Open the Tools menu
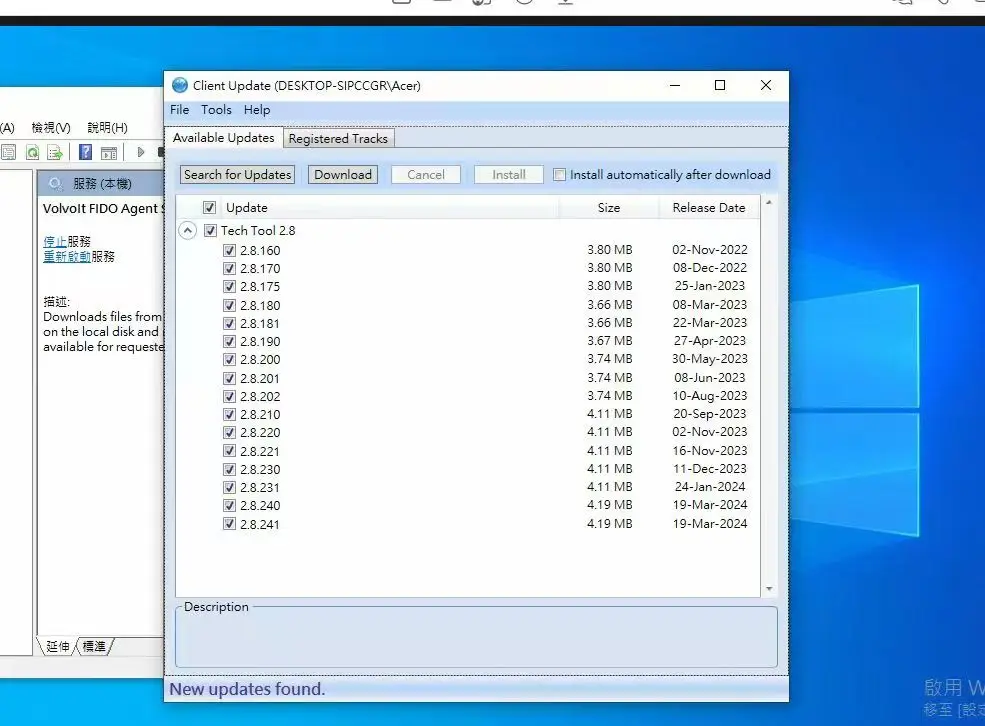Viewport: 985px width, 726px height. click(x=216, y=110)
